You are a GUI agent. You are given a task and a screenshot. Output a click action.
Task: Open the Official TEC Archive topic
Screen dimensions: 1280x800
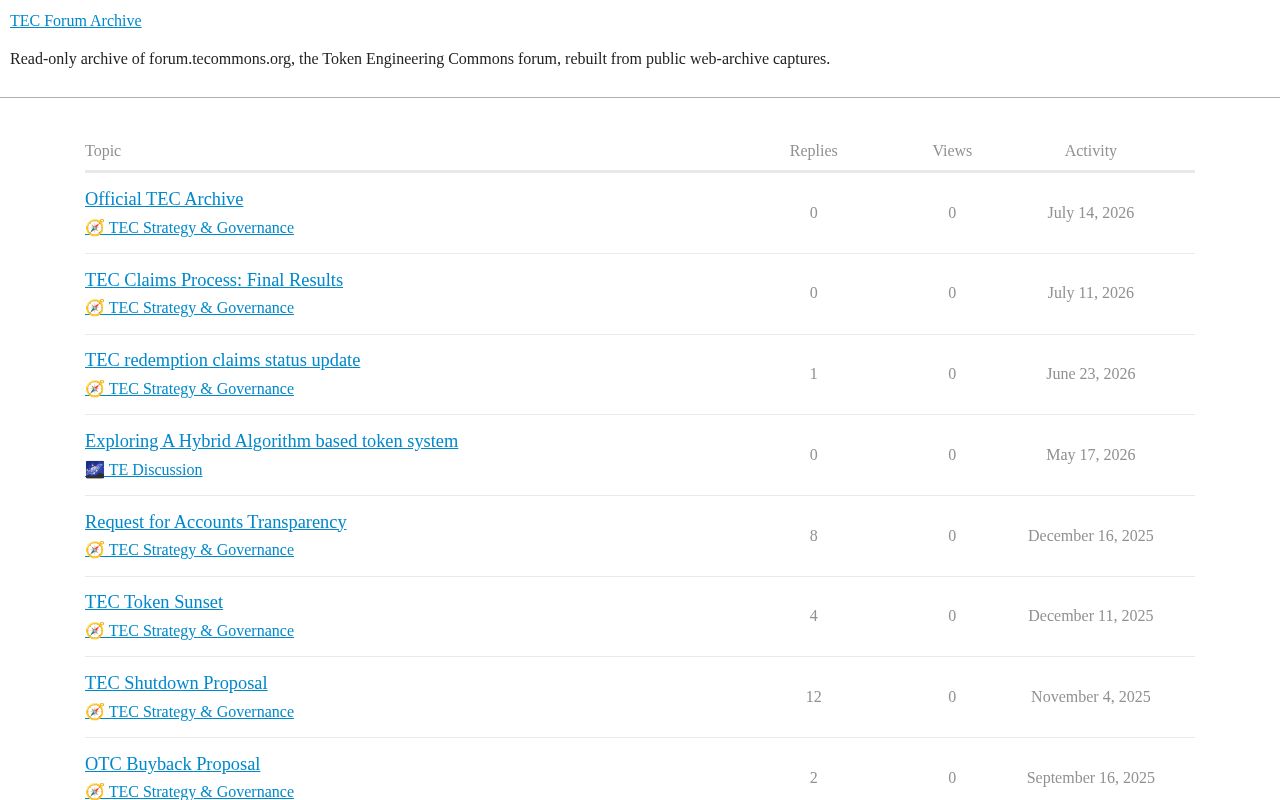164,199
